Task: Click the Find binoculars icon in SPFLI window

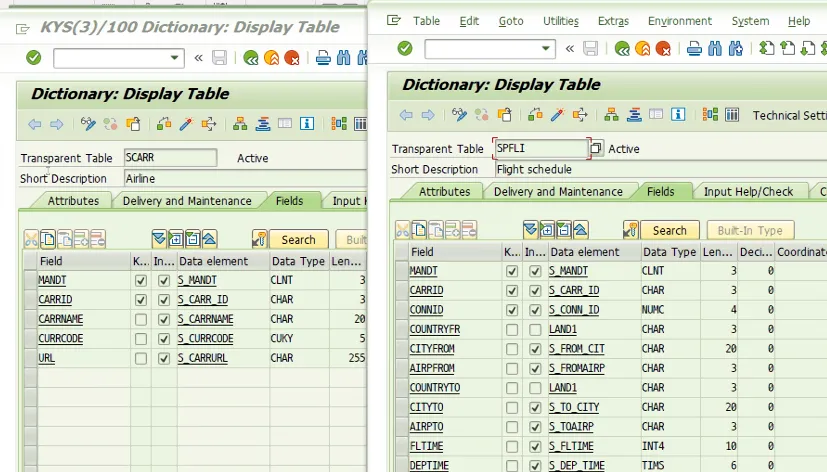Action: coord(715,49)
